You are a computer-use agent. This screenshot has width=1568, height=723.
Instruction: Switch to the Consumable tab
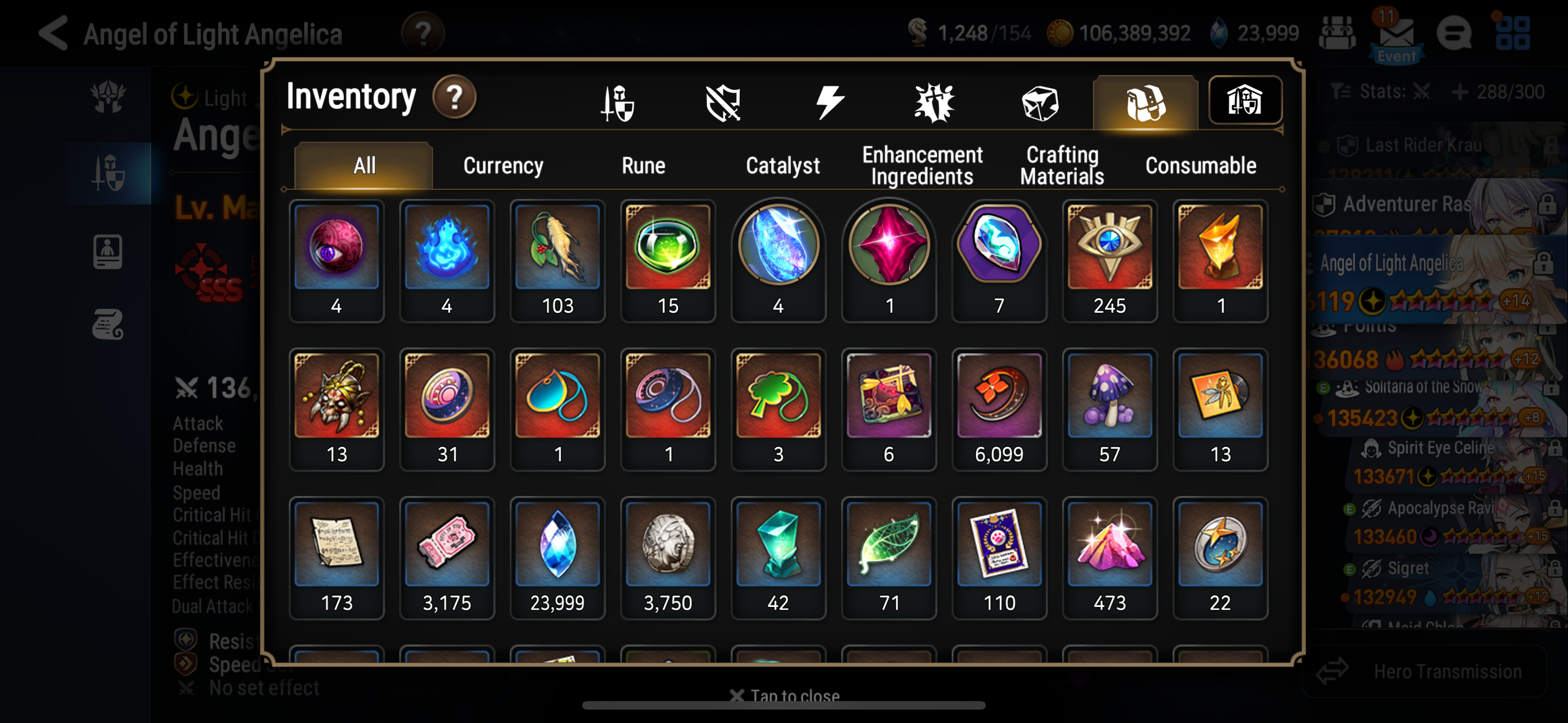click(x=1200, y=165)
